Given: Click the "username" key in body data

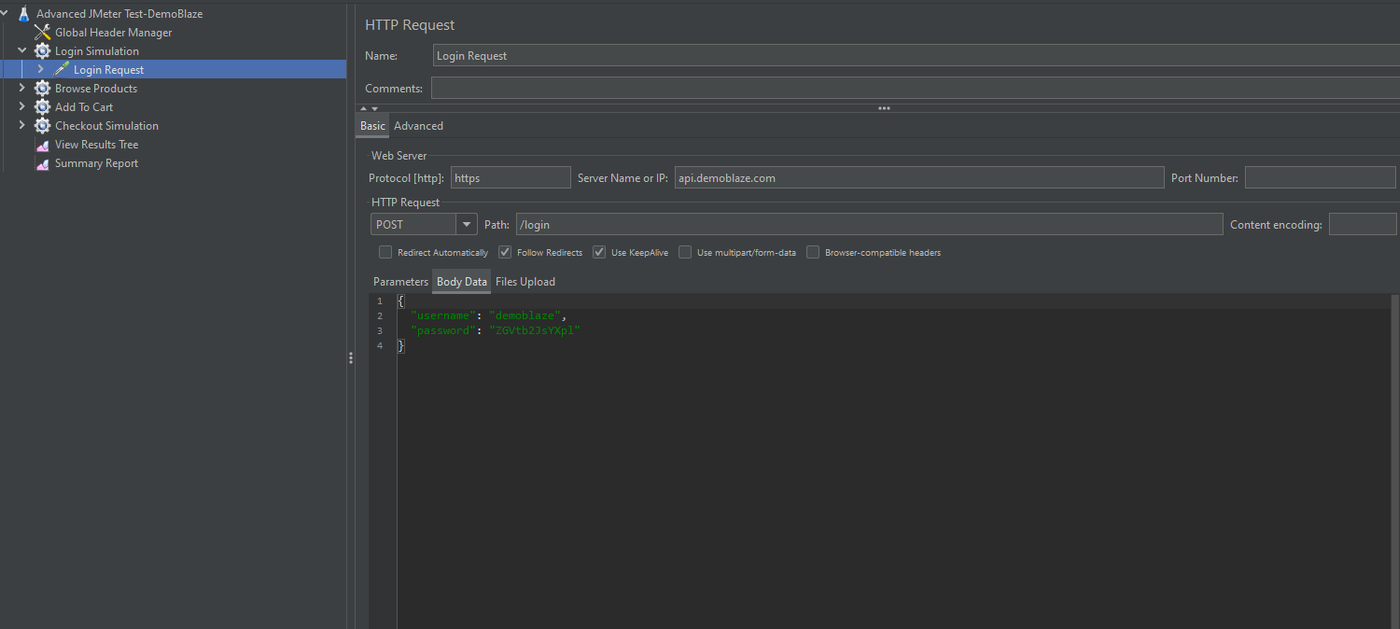Looking at the screenshot, I should pos(443,316).
